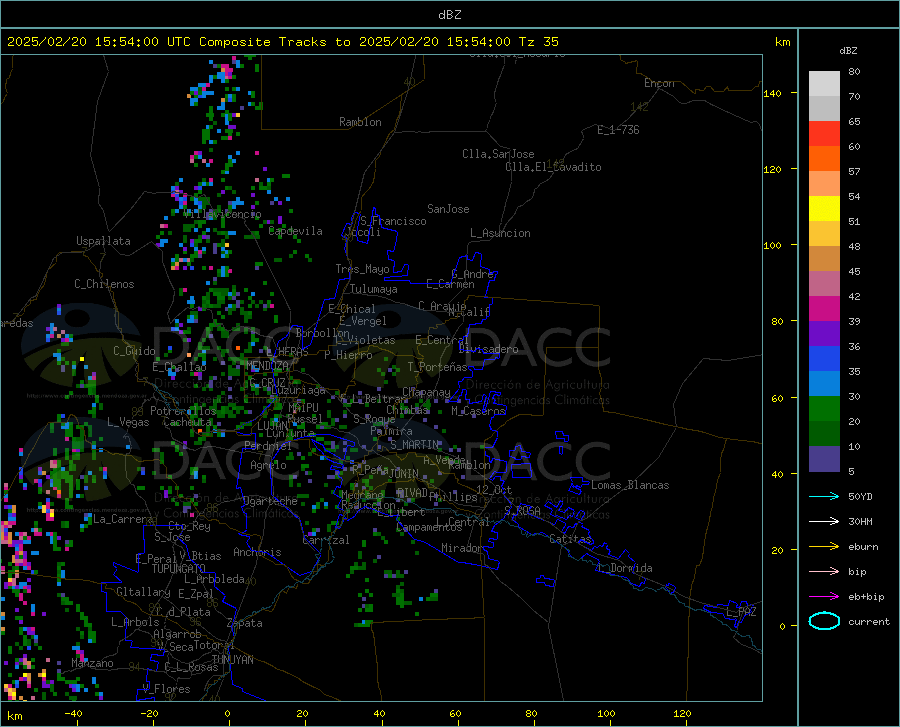Screen dimensions: 900x727
Task: Select the royal blue swatch below 36 dBZ
Action: [x=824, y=359]
